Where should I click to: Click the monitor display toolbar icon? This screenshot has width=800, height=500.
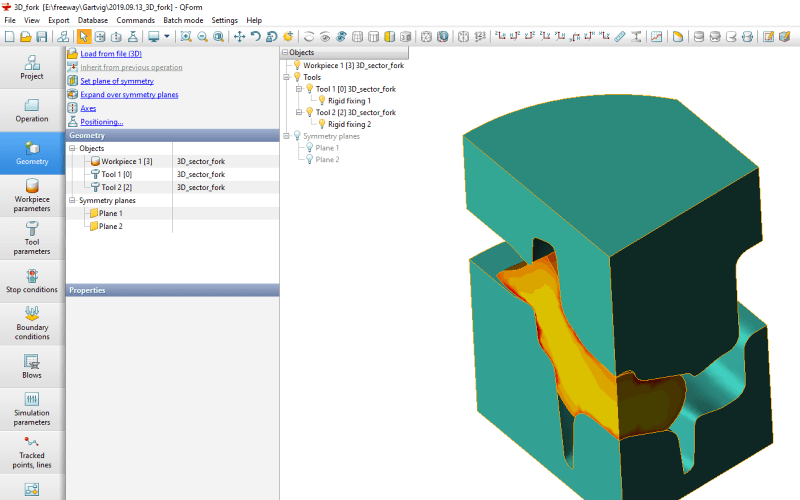(x=154, y=36)
